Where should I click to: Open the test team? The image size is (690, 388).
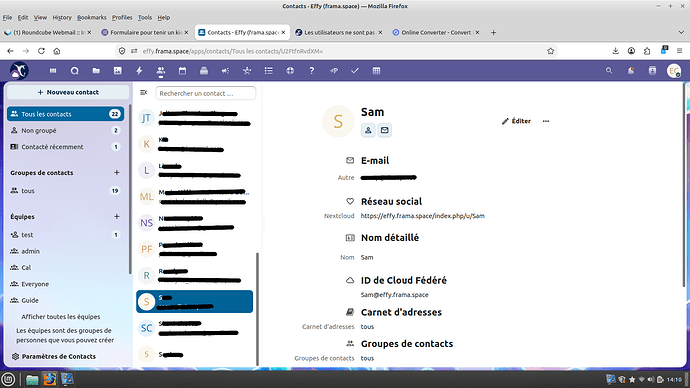click(66, 235)
